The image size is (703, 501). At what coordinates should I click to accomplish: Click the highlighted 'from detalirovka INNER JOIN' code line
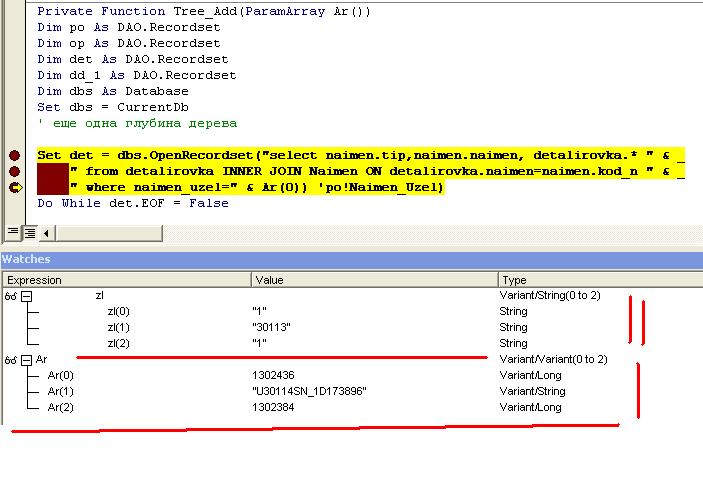tap(377, 171)
